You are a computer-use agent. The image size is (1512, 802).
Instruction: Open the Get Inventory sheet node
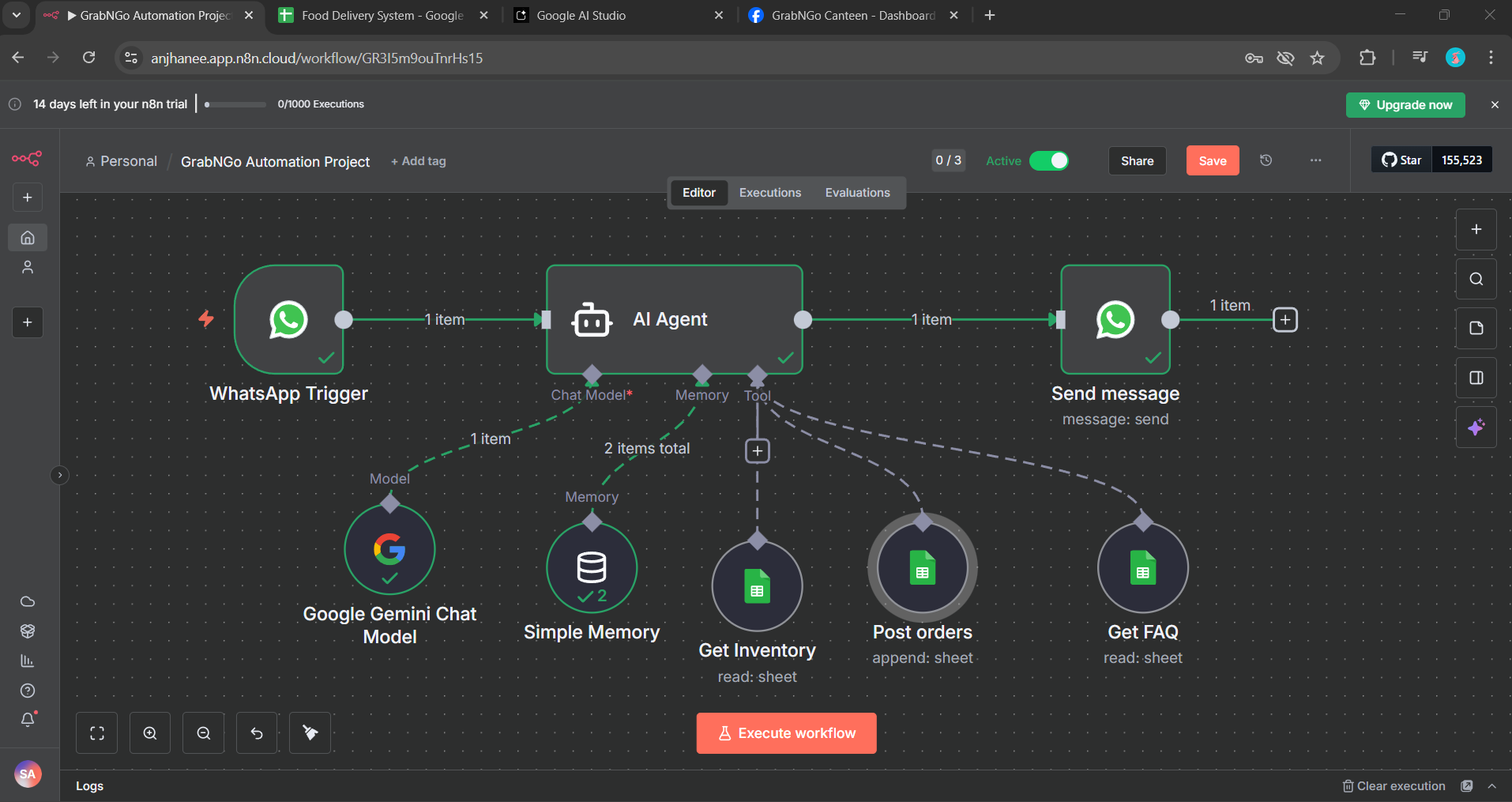(x=756, y=585)
